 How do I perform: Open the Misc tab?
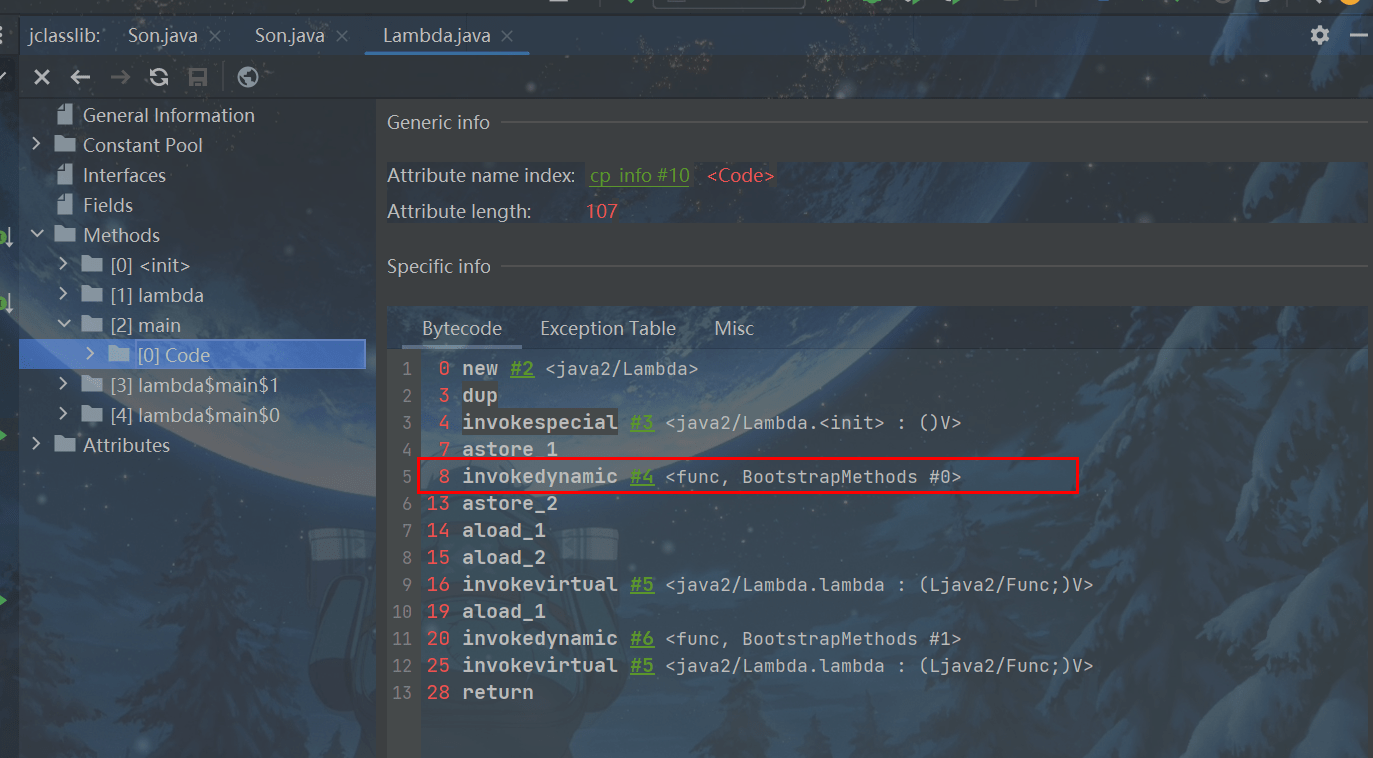[x=733, y=329]
